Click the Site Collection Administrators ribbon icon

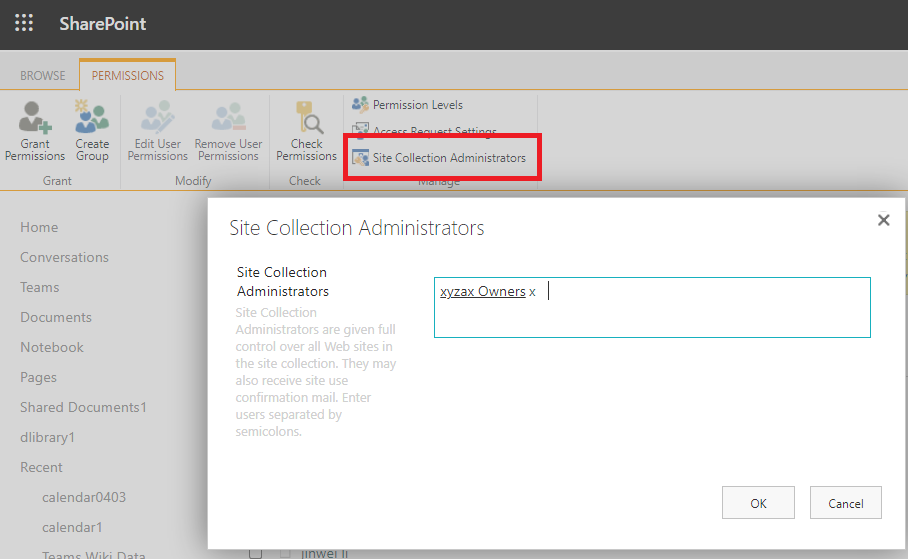(x=360, y=158)
